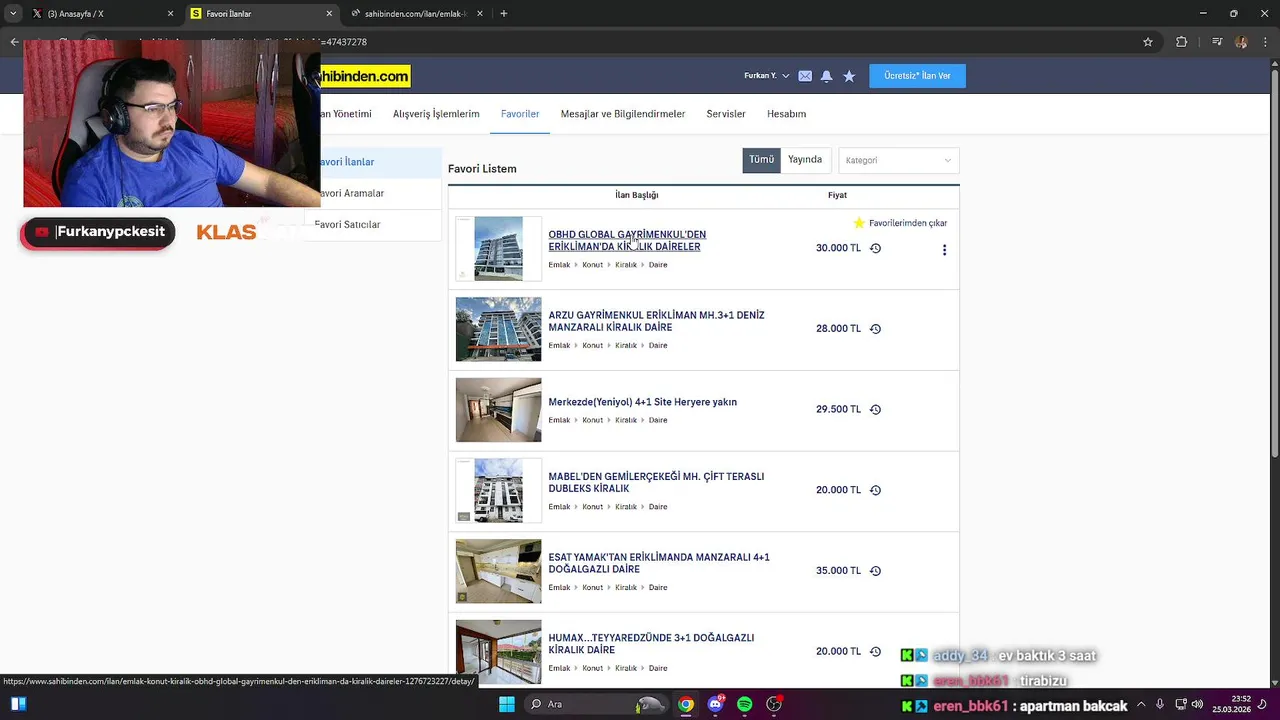Image resolution: width=1280 pixels, height=720 pixels.
Task: Open the Hesabım menu
Action: tap(786, 114)
